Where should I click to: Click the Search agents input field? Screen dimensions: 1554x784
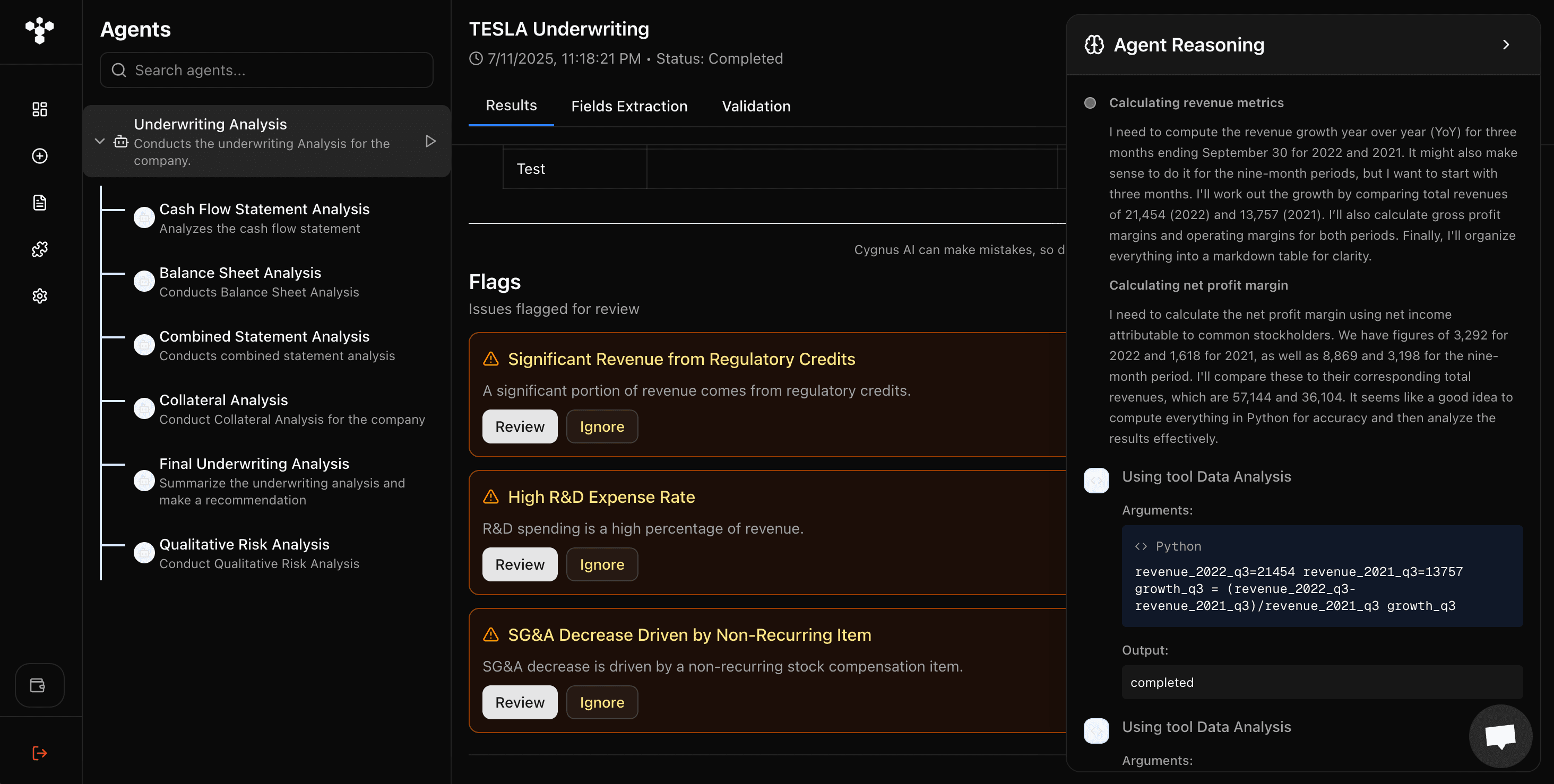(266, 71)
